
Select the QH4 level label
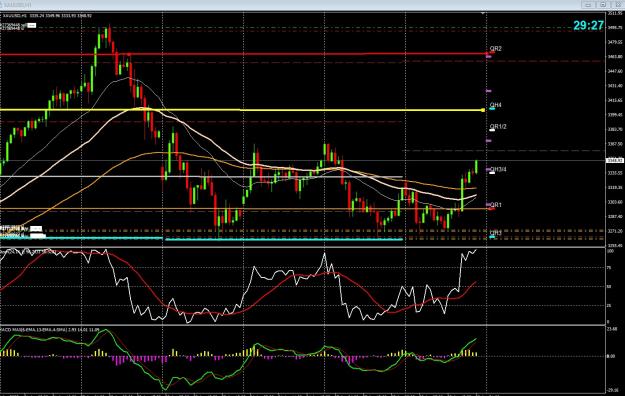click(x=495, y=105)
